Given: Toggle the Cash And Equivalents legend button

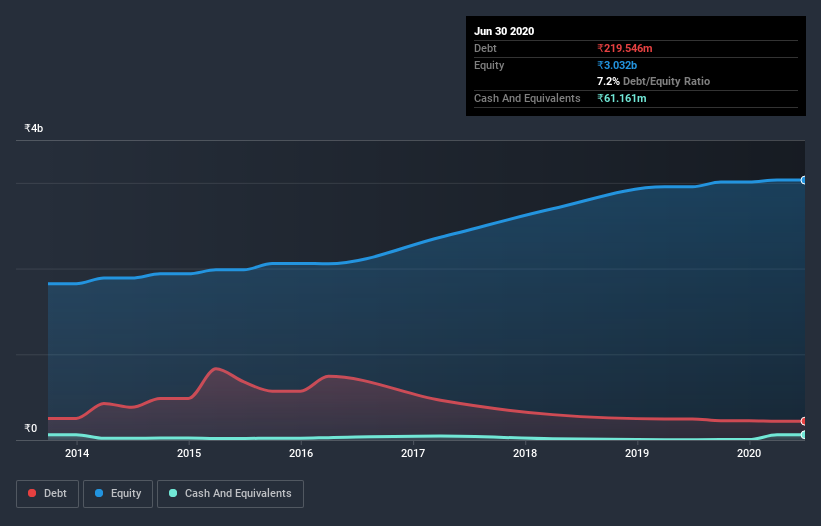Looking at the screenshot, I should pos(230,494).
